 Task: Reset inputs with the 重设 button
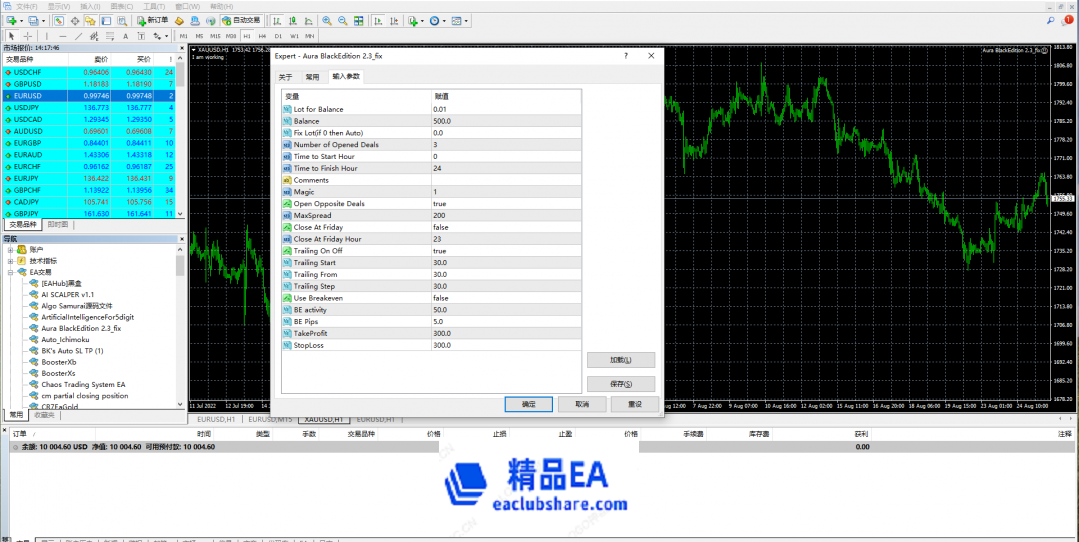pos(634,404)
